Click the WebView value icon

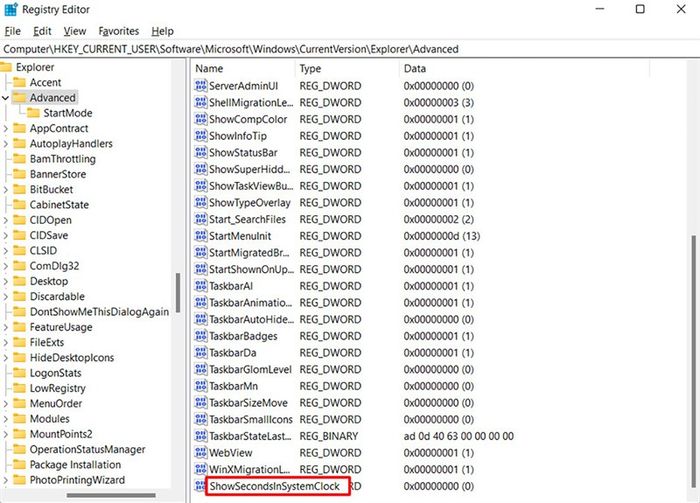point(201,453)
